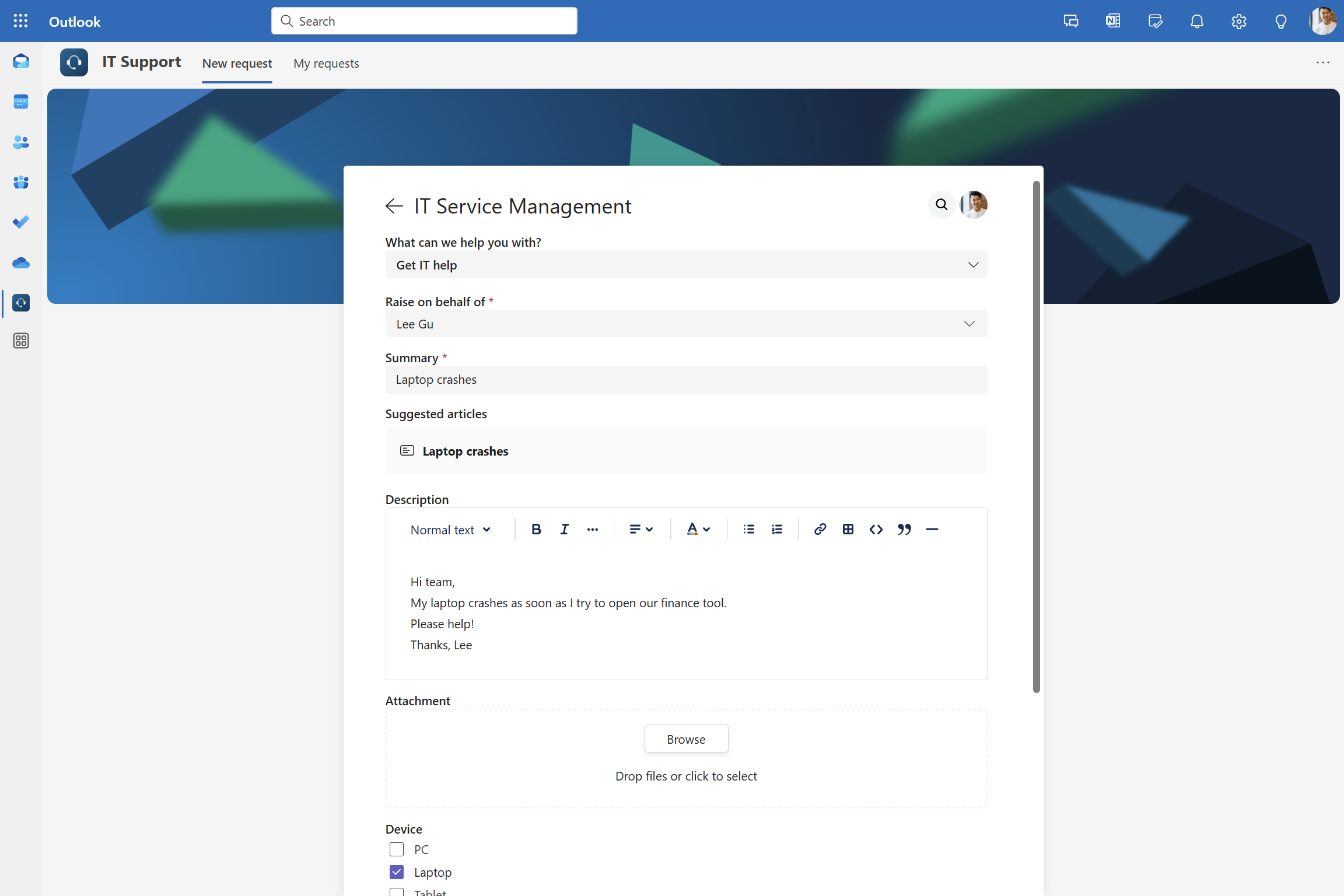Image resolution: width=1344 pixels, height=896 pixels.
Task: Switch to the My requests tab
Action: click(x=326, y=63)
